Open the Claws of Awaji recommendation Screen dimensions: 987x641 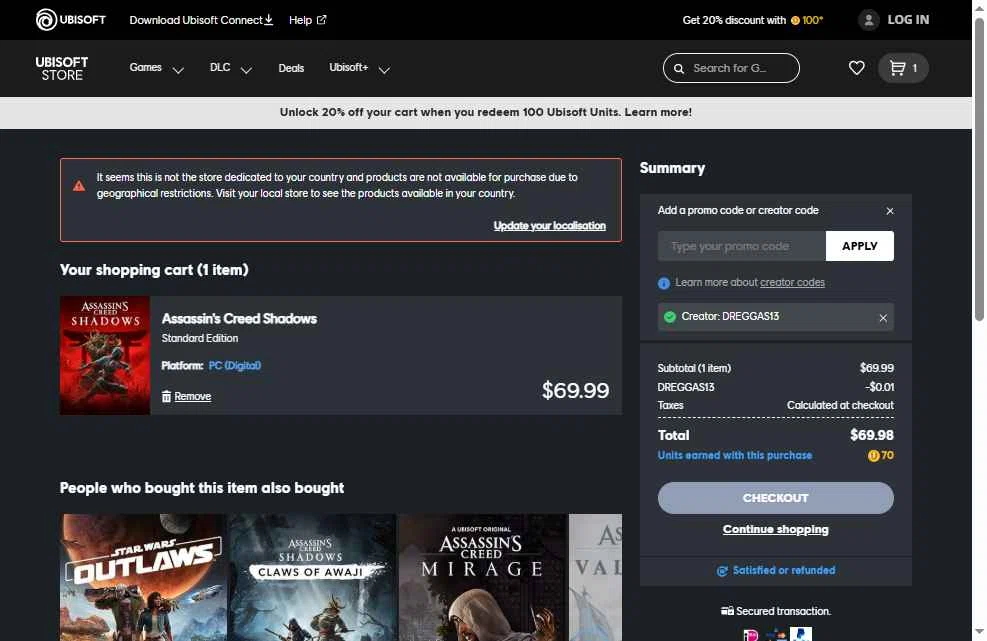pyautogui.click(x=313, y=577)
